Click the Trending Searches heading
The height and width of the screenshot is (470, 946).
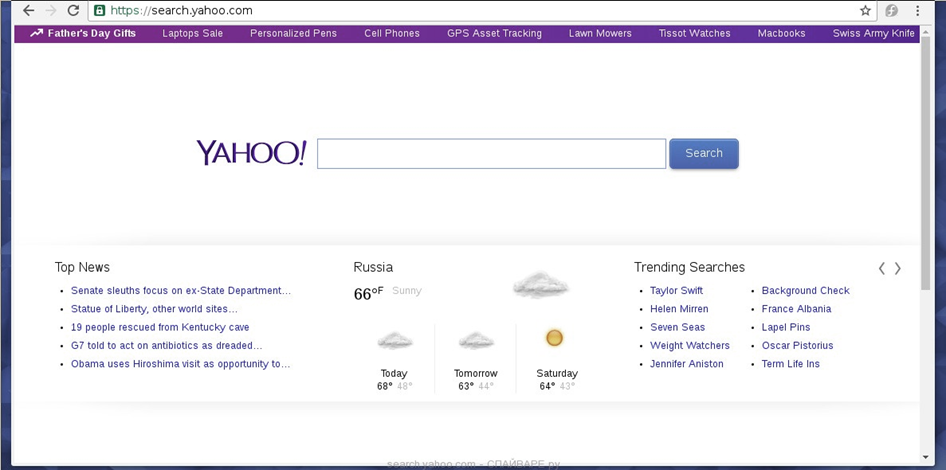(x=689, y=267)
